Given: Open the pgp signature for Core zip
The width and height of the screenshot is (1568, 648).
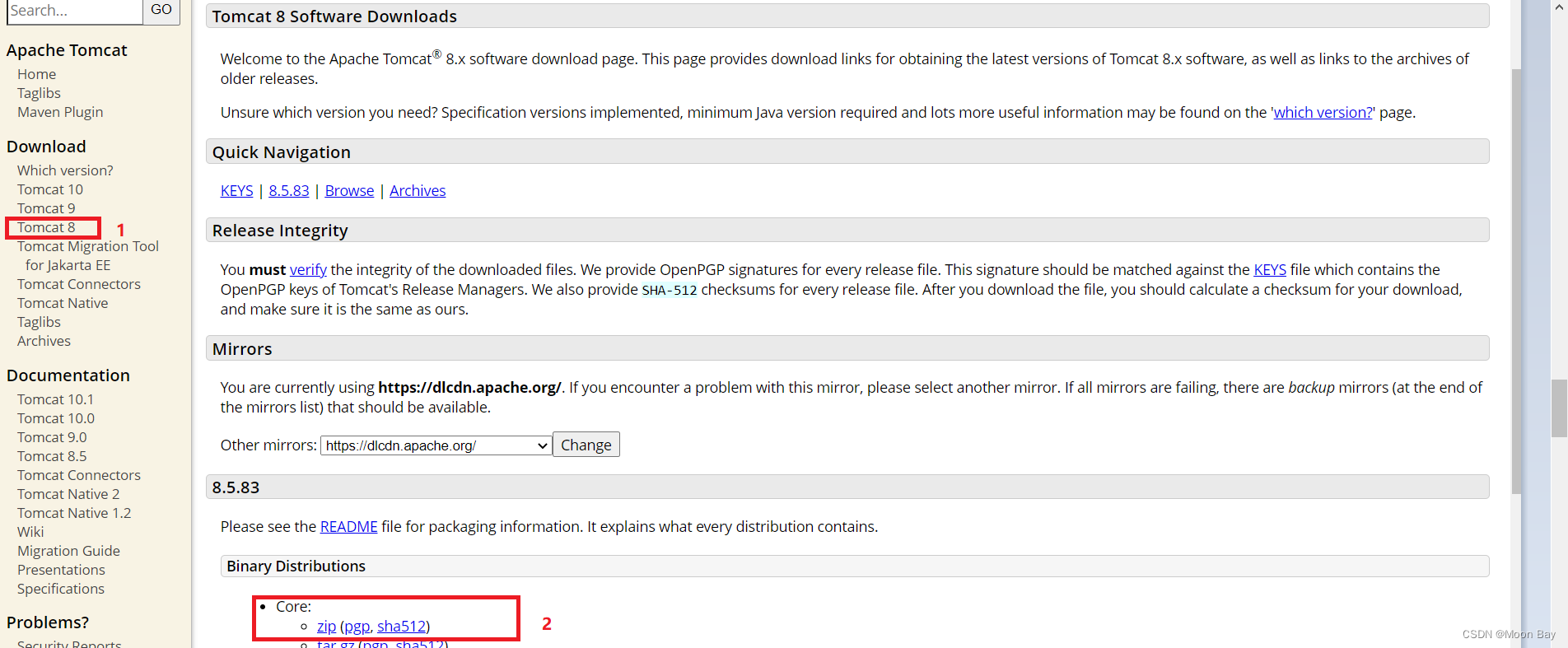Looking at the screenshot, I should coord(357,627).
